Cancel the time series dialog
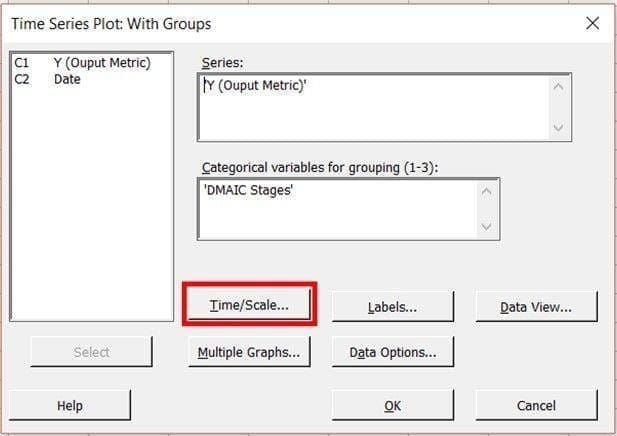 [536, 405]
